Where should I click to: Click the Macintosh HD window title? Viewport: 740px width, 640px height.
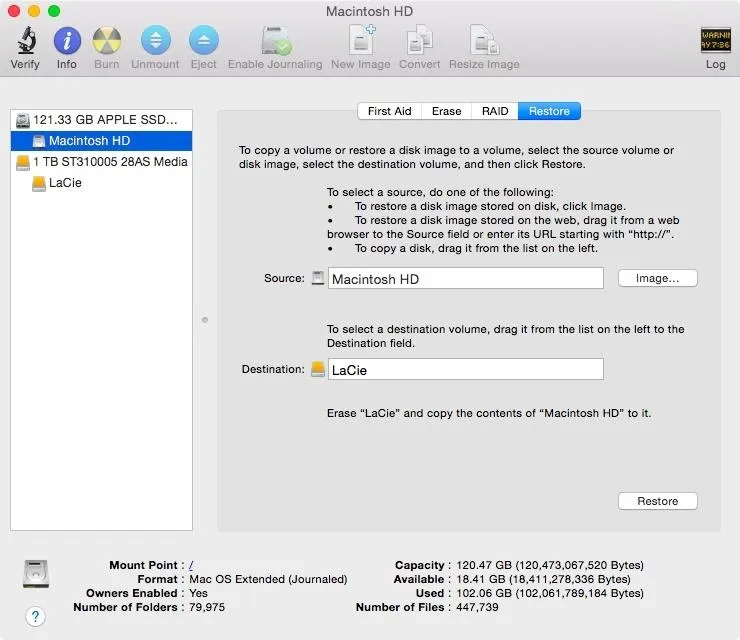coord(370,11)
